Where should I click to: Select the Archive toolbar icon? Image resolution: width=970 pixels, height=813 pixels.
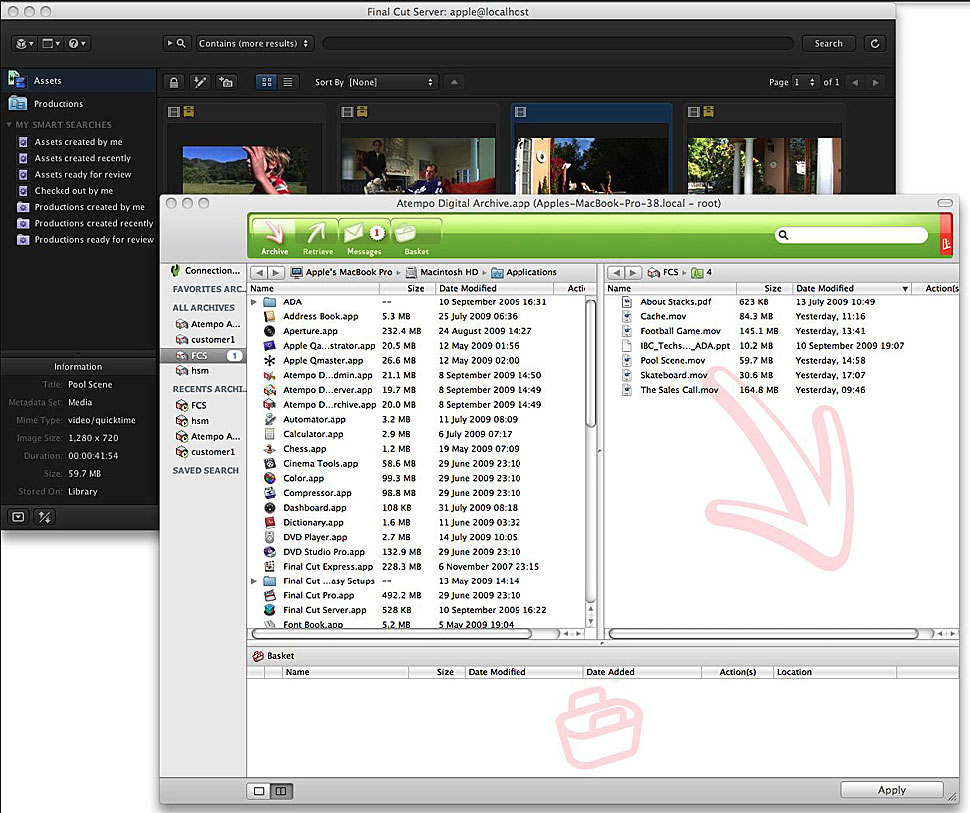(274, 237)
